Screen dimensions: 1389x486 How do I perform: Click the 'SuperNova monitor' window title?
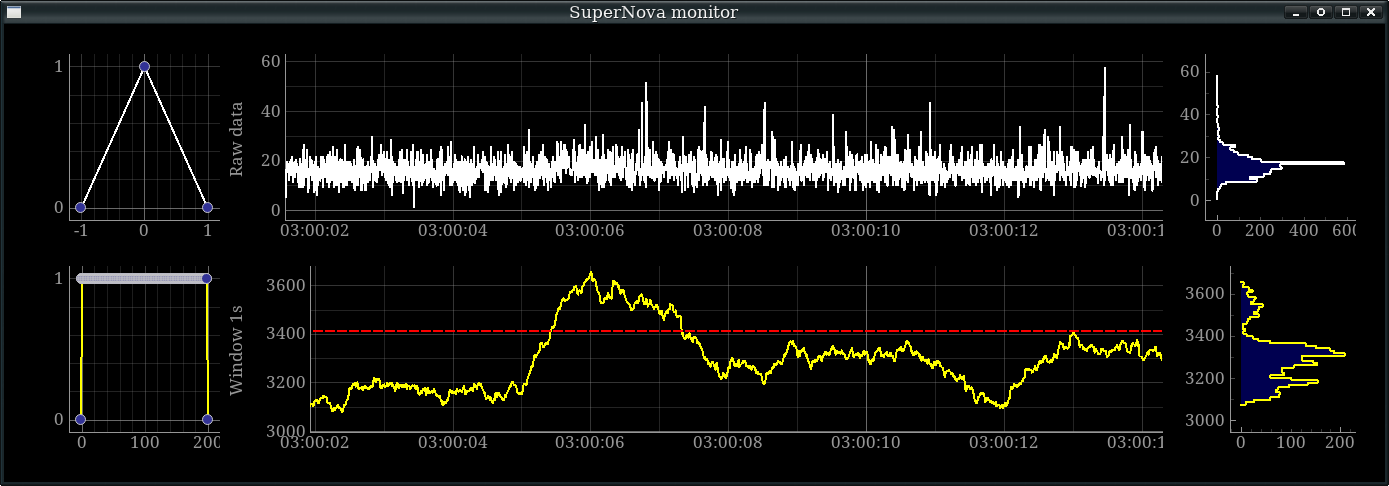(x=653, y=12)
